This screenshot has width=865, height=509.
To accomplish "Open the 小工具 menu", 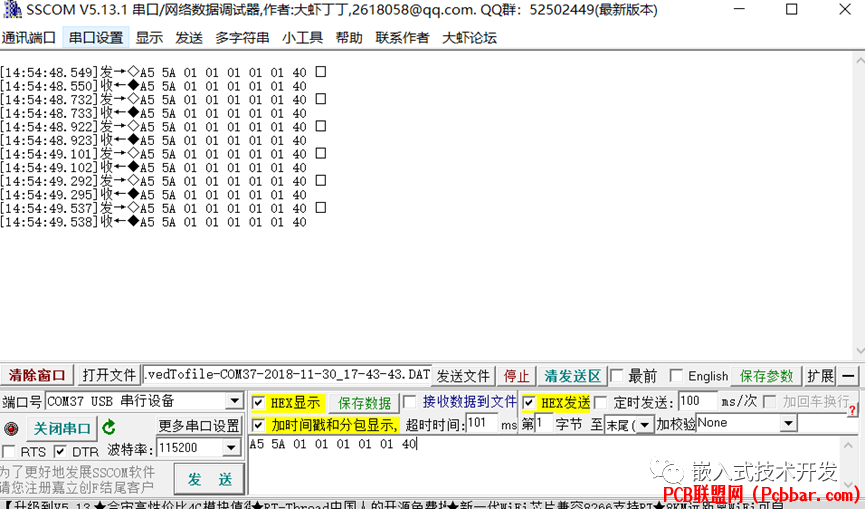I will 302,37.
